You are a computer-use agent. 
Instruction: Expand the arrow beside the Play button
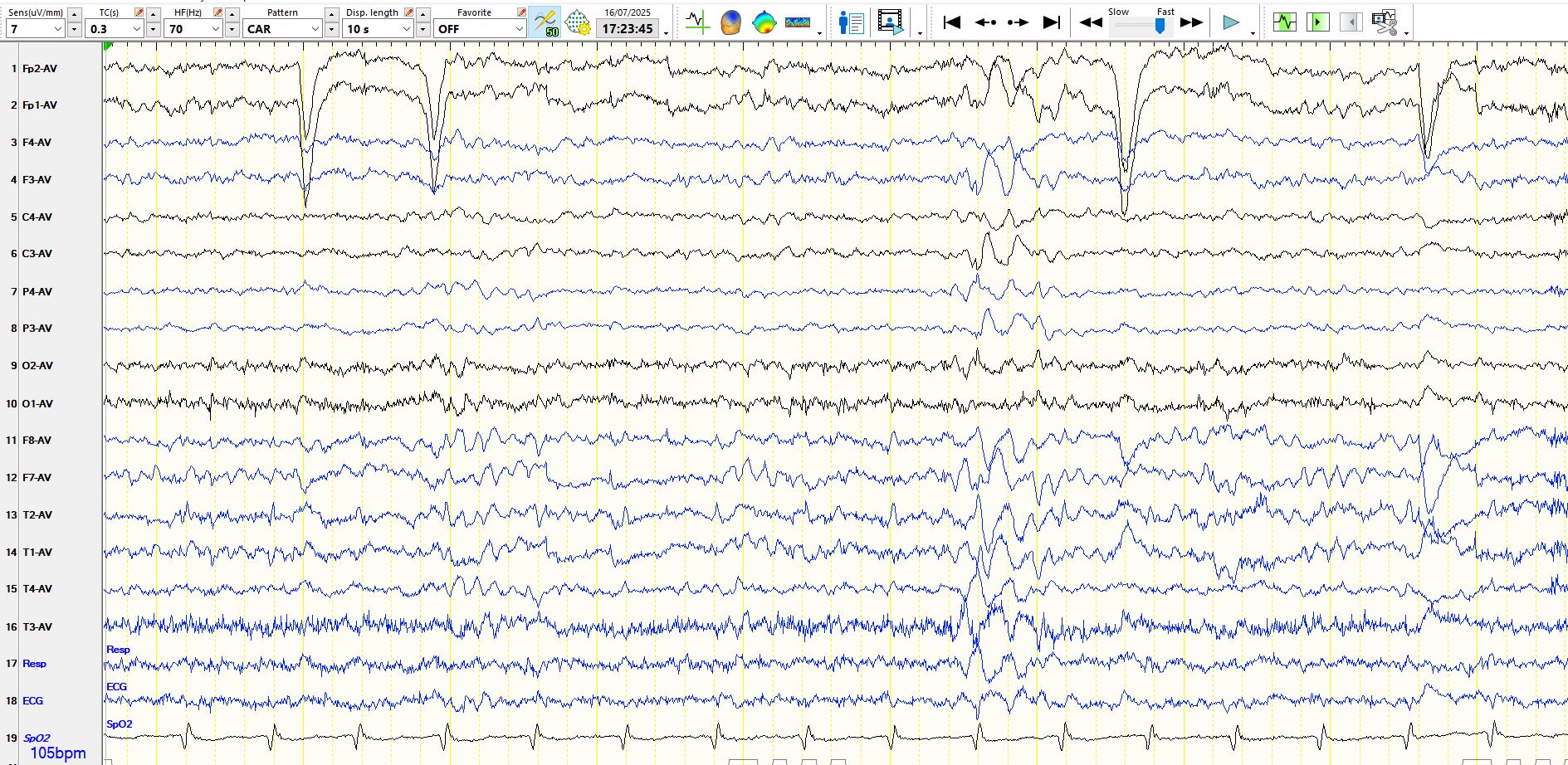coord(1253,33)
